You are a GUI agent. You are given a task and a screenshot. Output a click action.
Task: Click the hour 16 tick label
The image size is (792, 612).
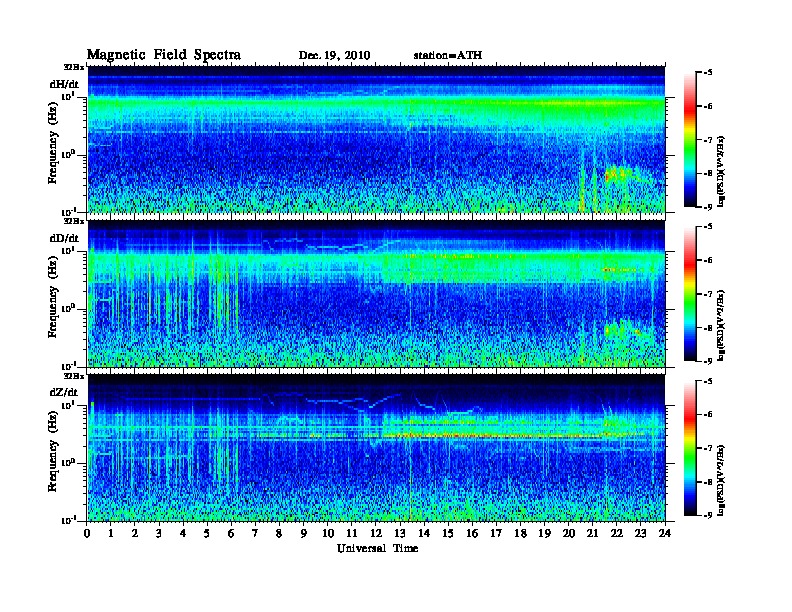(472, 533)
